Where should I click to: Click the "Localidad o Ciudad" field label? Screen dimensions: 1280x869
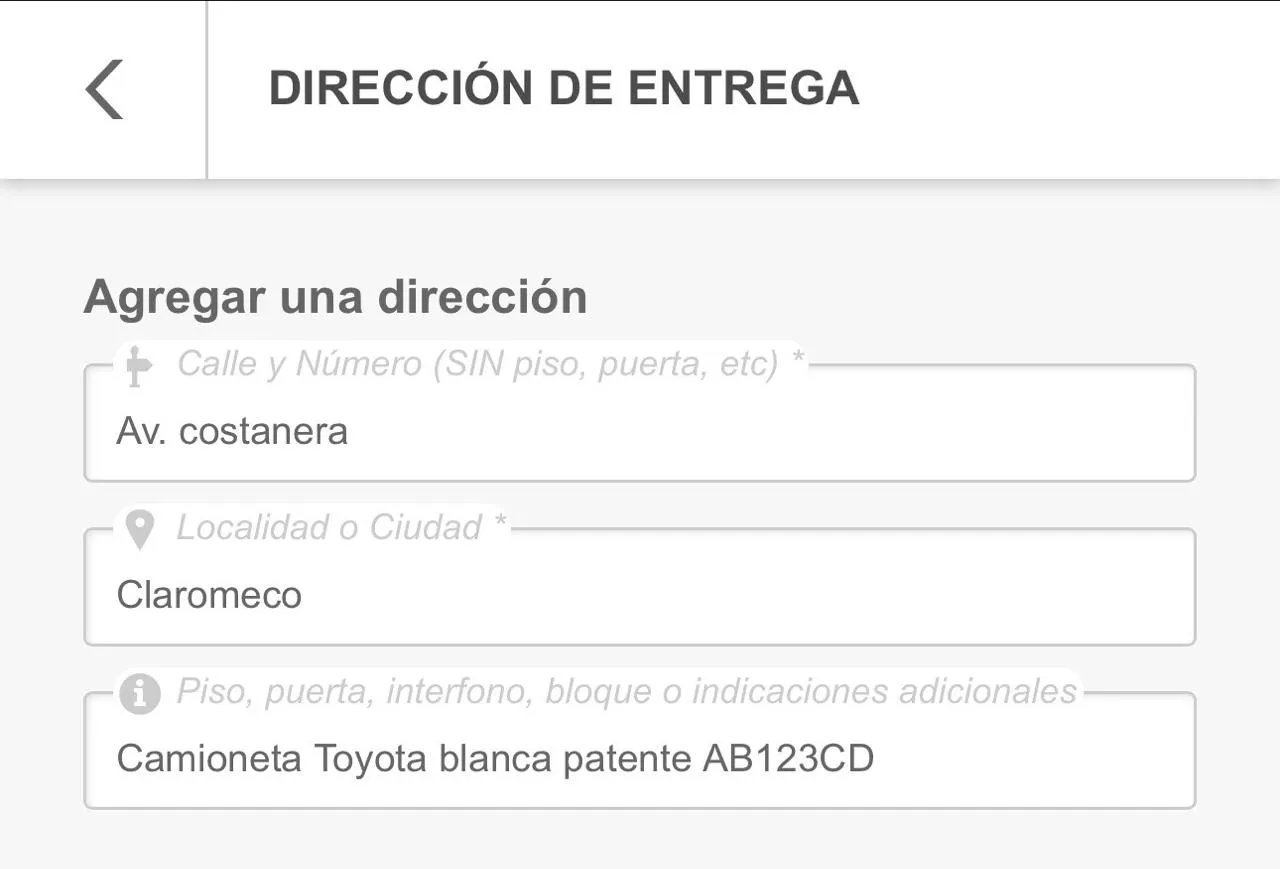[x=329, y=528]
